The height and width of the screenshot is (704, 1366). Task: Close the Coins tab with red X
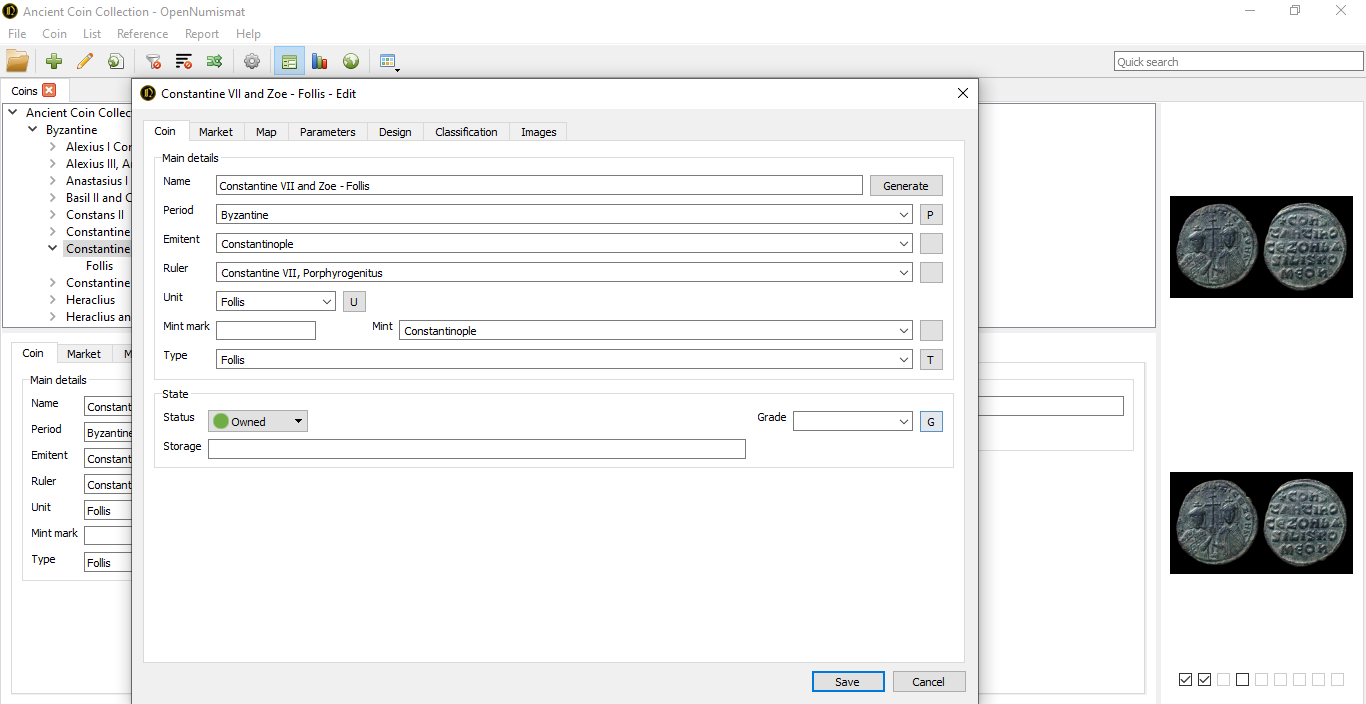[49, 90]
